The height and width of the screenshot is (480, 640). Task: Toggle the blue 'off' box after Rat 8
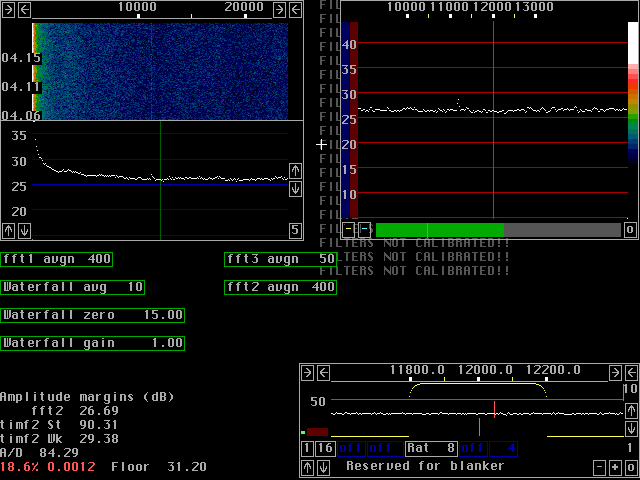(473, 449)
